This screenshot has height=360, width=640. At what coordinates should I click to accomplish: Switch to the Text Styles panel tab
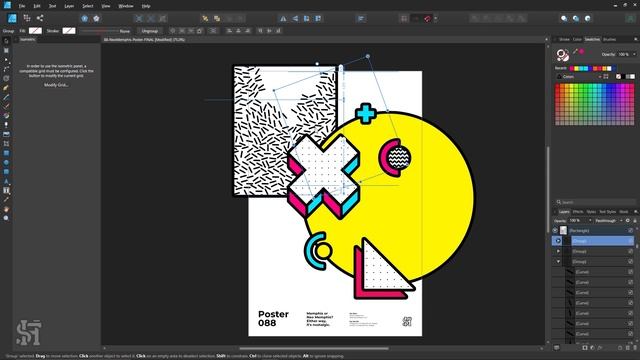(x=607, y=212)
